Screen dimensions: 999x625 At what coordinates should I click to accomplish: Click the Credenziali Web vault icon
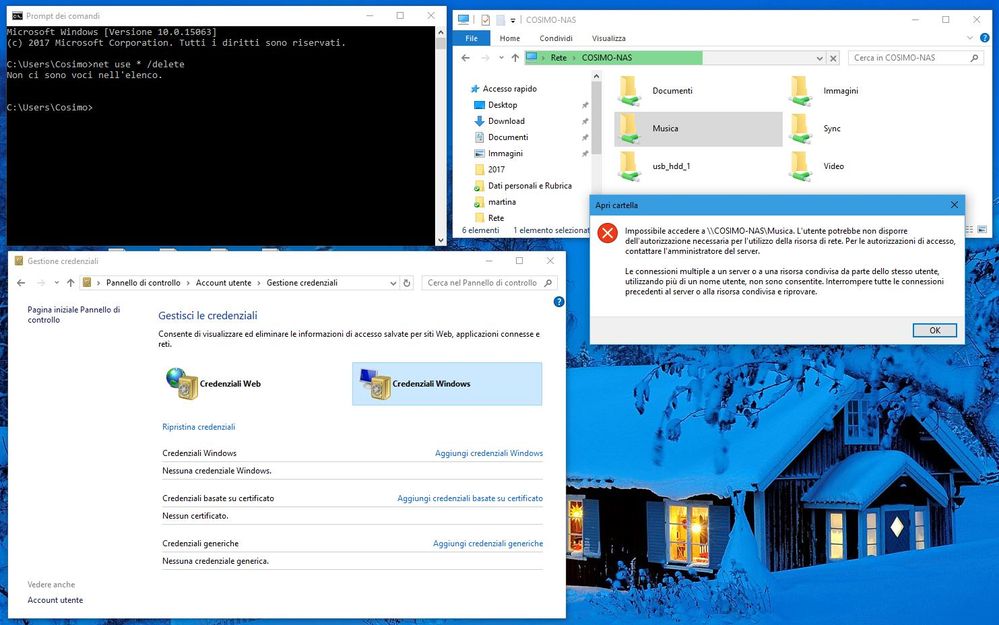(x=178, y=383)
